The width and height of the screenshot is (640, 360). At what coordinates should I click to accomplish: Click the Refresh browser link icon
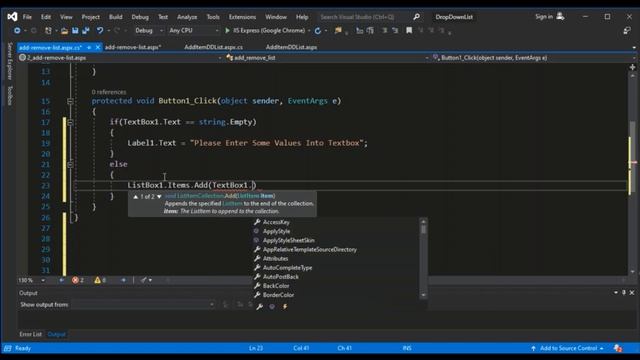pos(318,31)
